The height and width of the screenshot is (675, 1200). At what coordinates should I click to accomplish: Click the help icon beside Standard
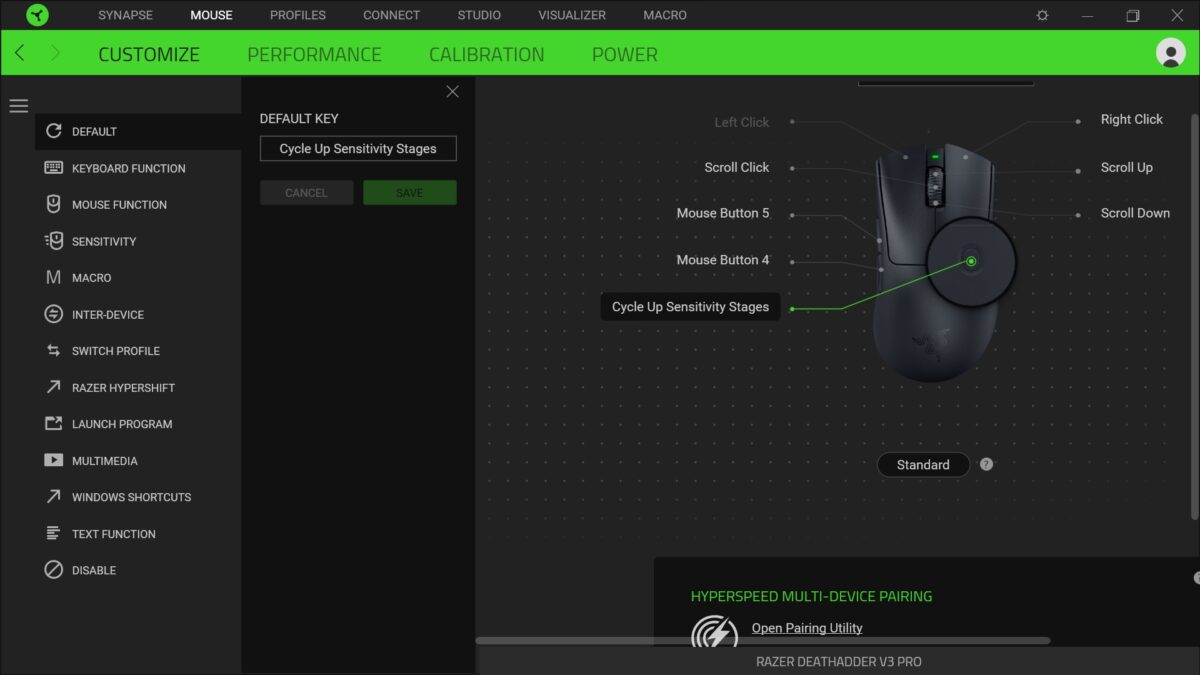[x=986, y=464]
